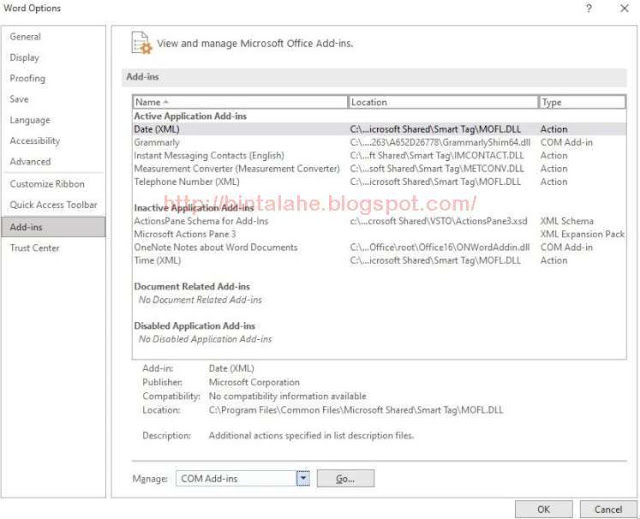This screenshot has height=519, width=640.
Task: Click the XML Schema type cell
Action: coord(567,221)
